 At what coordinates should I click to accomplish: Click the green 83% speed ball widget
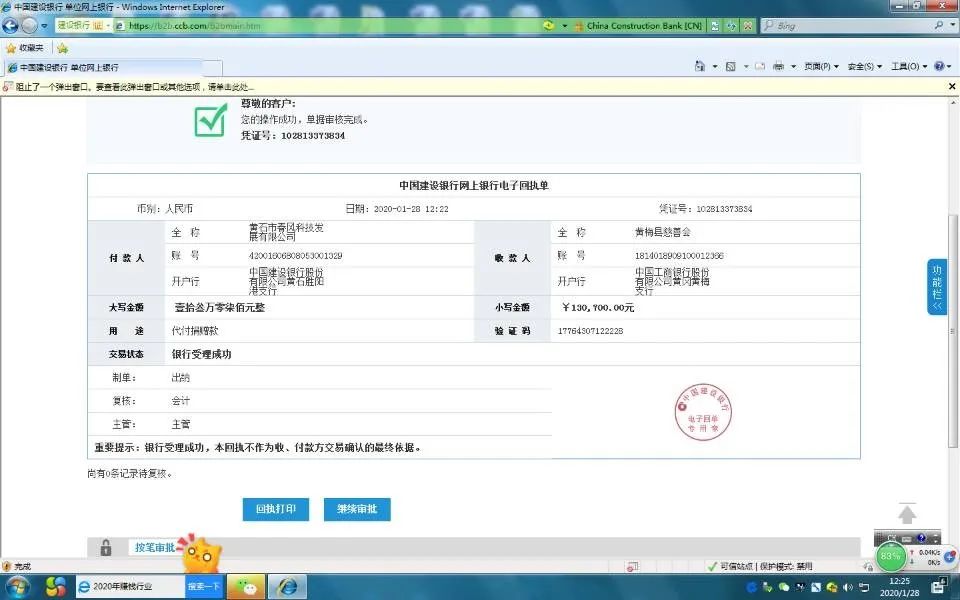pyautogui.click(x=890, y=556)
